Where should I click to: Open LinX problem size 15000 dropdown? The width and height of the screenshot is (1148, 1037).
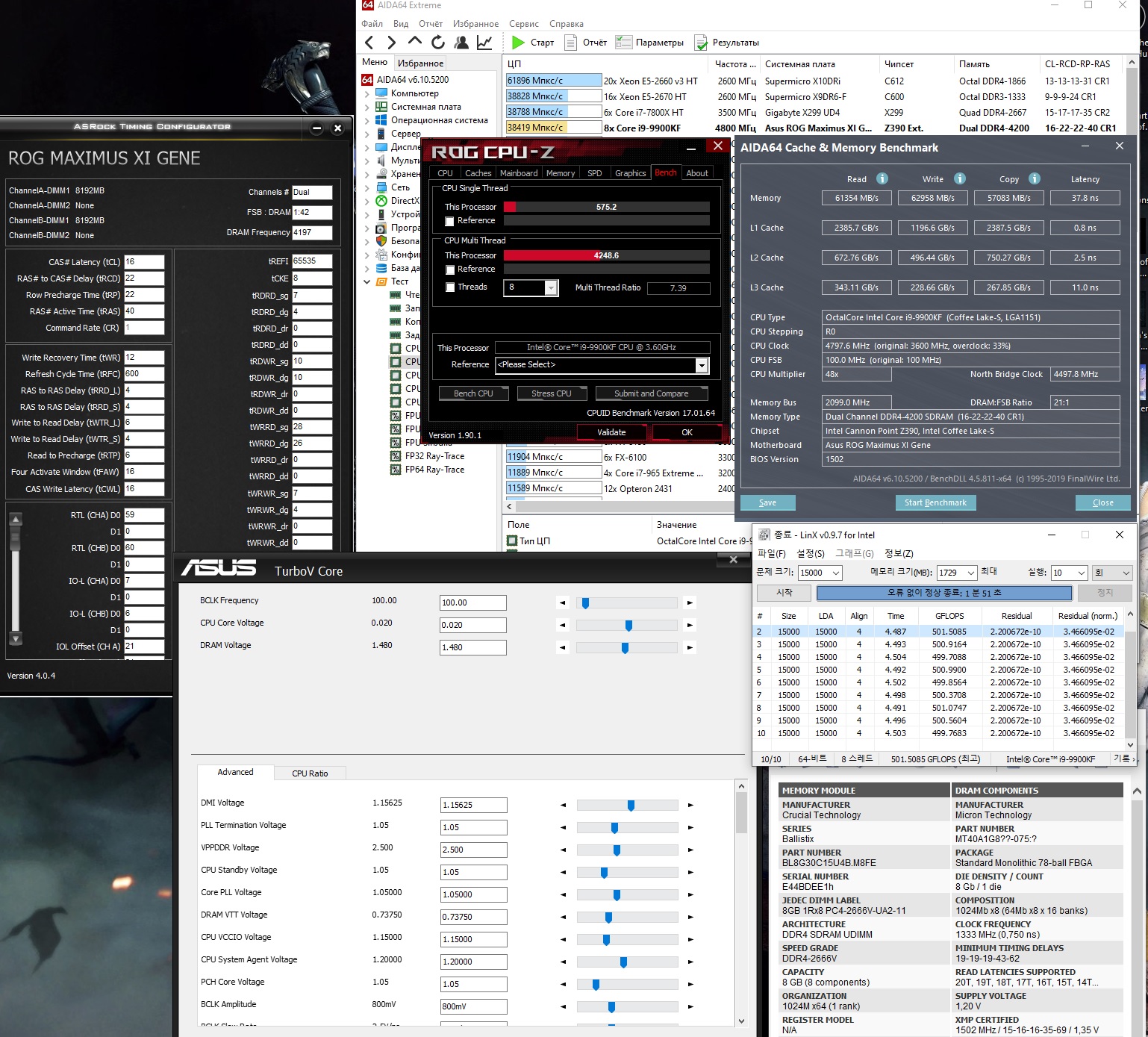coord(836,573)
